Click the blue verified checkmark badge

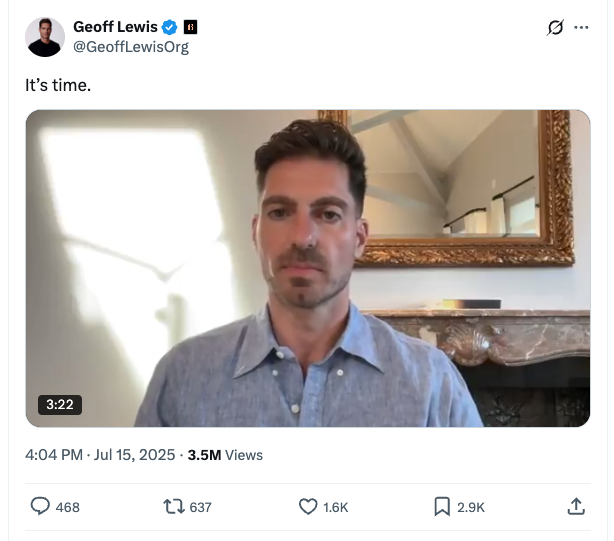point(171,28)
